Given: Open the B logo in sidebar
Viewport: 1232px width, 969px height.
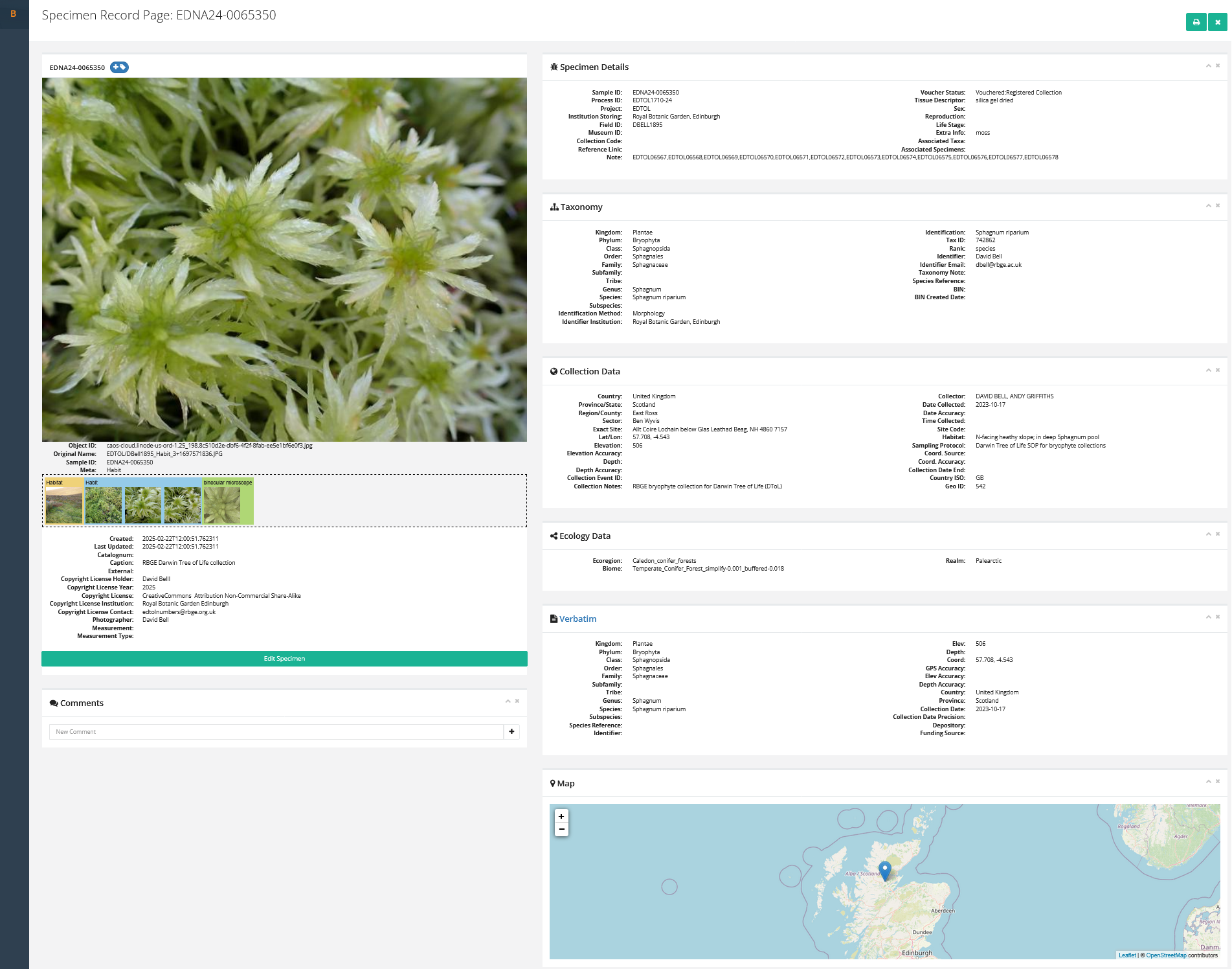Looking at the screenshot, I should click(x=14, y=14).
